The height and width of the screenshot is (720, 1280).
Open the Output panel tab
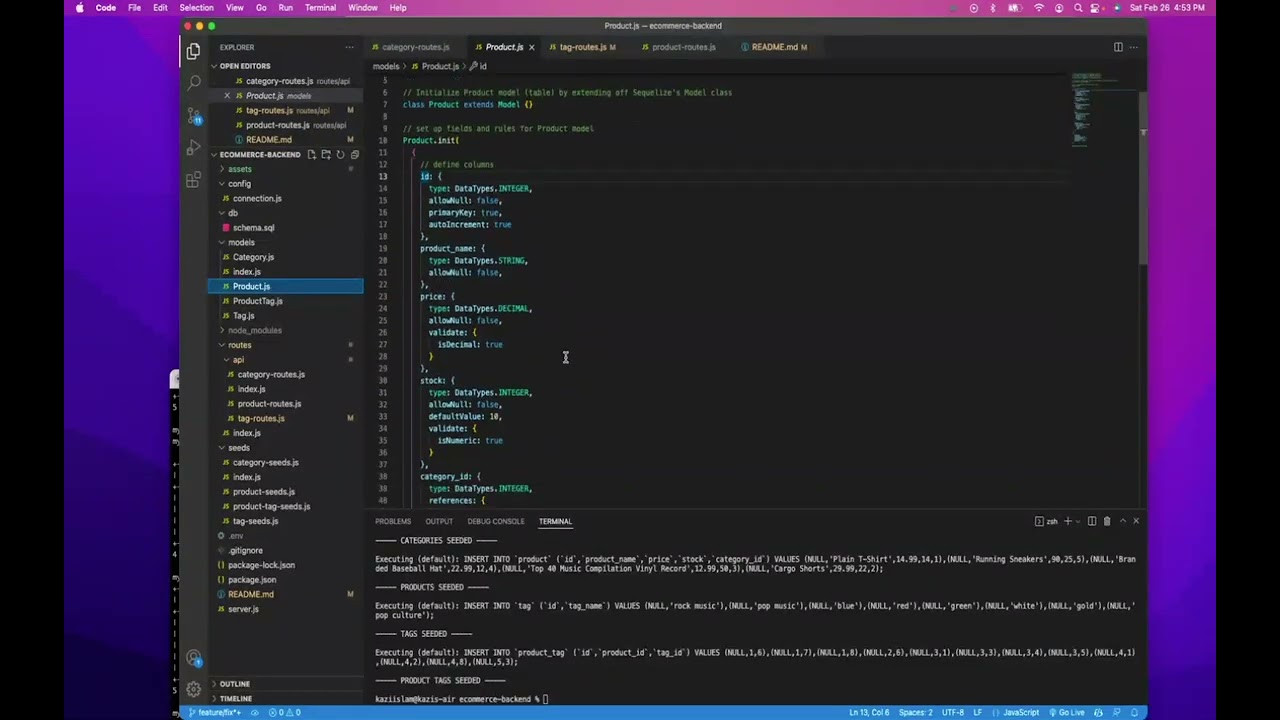439,521
